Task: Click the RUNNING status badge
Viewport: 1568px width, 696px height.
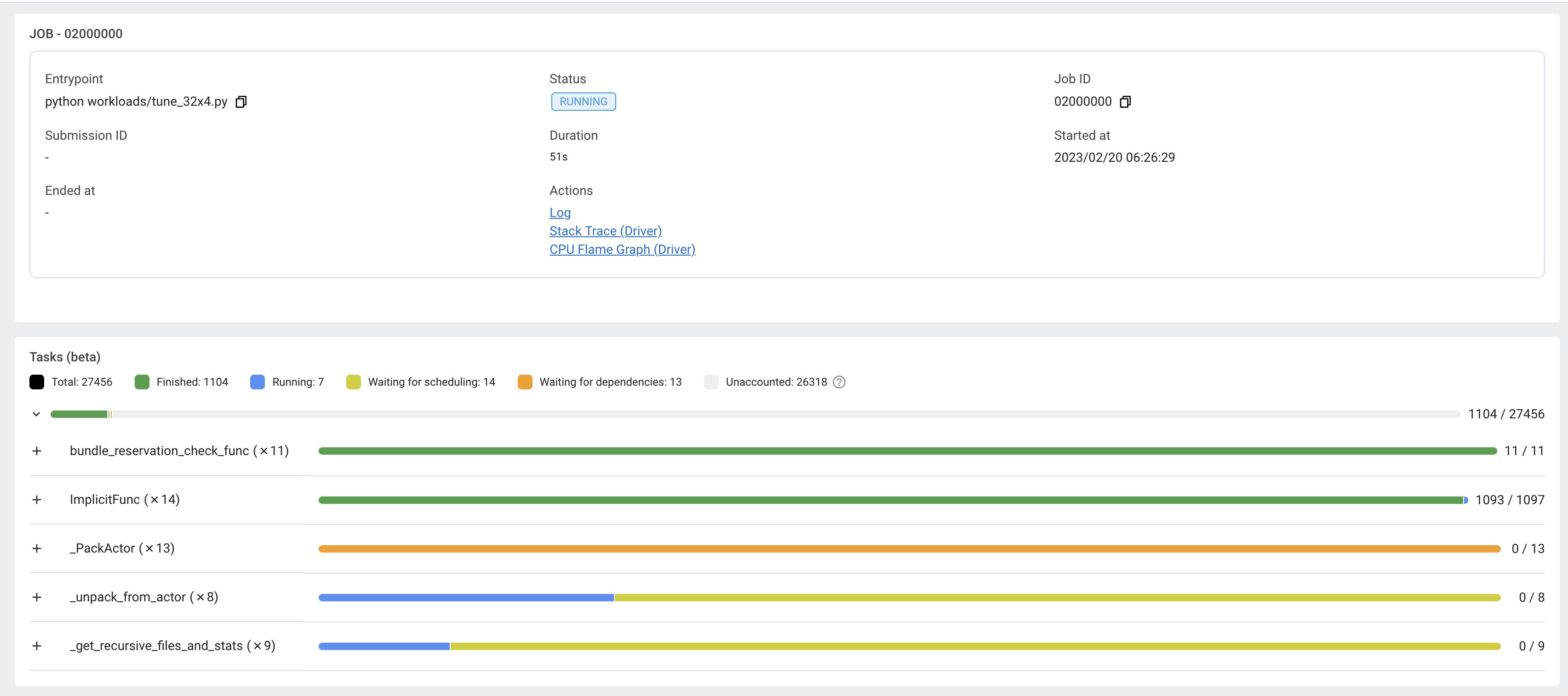Action: [x=583, y=102]
